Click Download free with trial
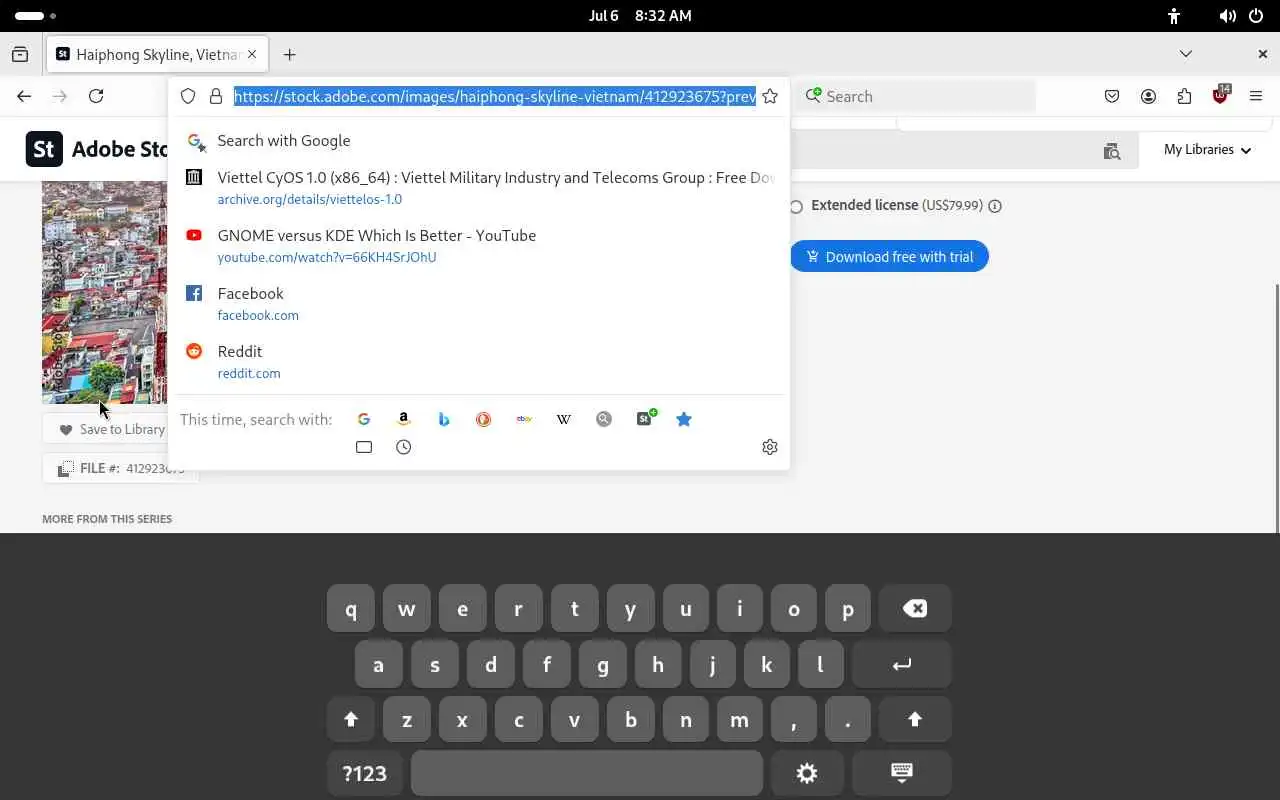Screen dimensions: 1280x800 tap(889, 257)
